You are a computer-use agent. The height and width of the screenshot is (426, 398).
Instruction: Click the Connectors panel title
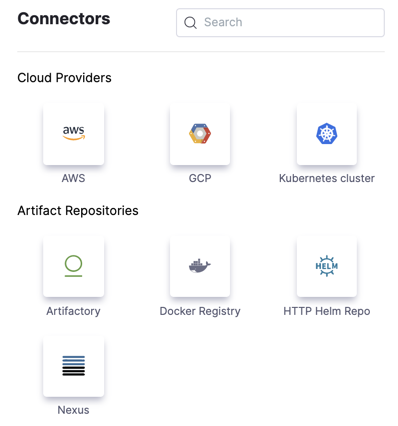tap(64, 19)
